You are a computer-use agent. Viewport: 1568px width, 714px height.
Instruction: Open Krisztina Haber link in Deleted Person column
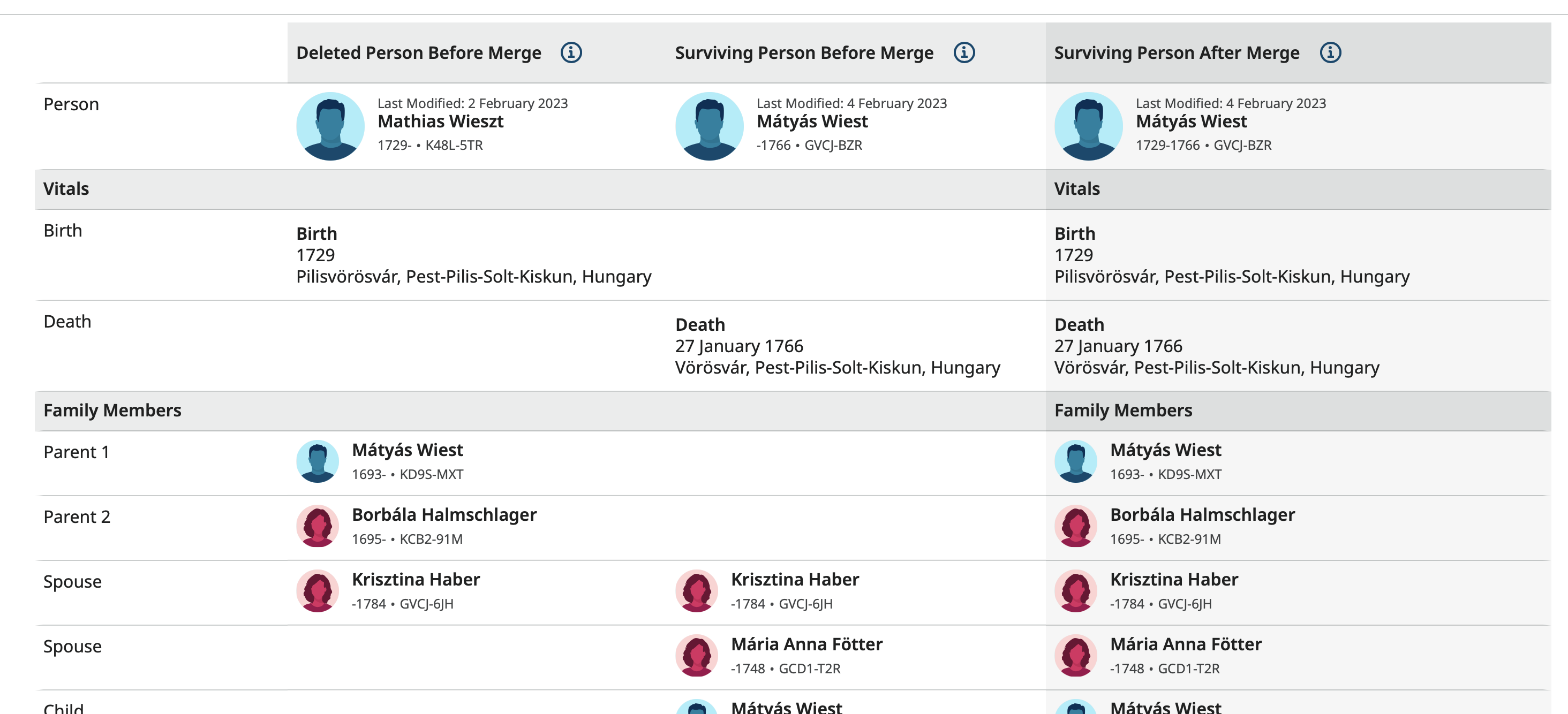(x=416, y=580)
